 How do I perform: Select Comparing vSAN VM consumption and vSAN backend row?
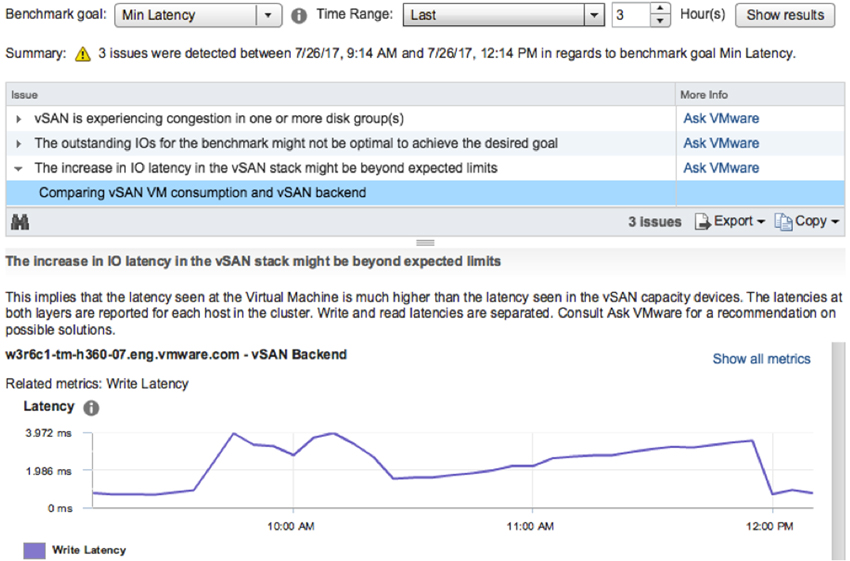click(425, 193)
